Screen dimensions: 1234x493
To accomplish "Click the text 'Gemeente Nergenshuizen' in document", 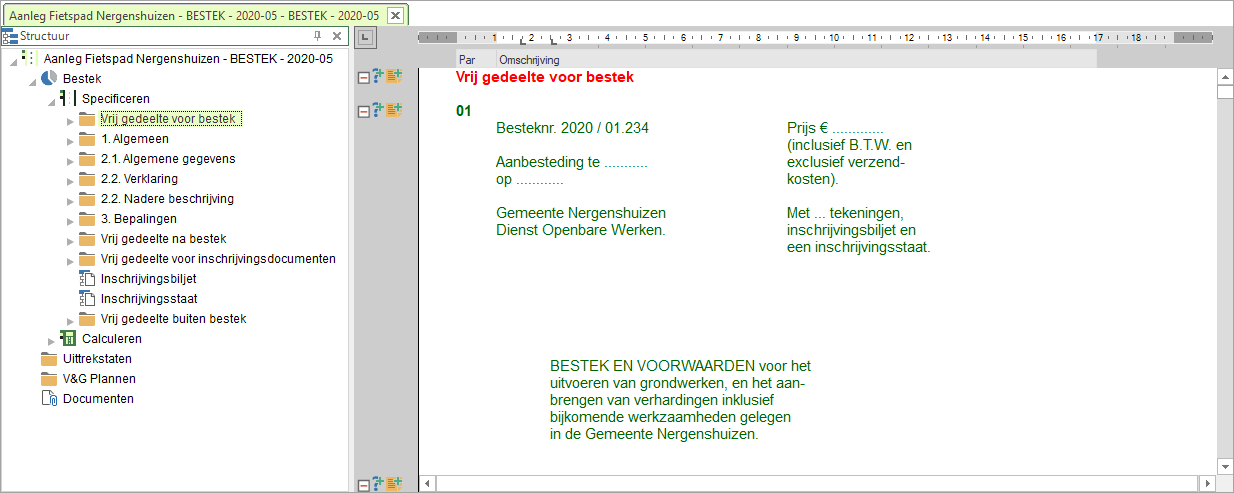I will 581,213.
